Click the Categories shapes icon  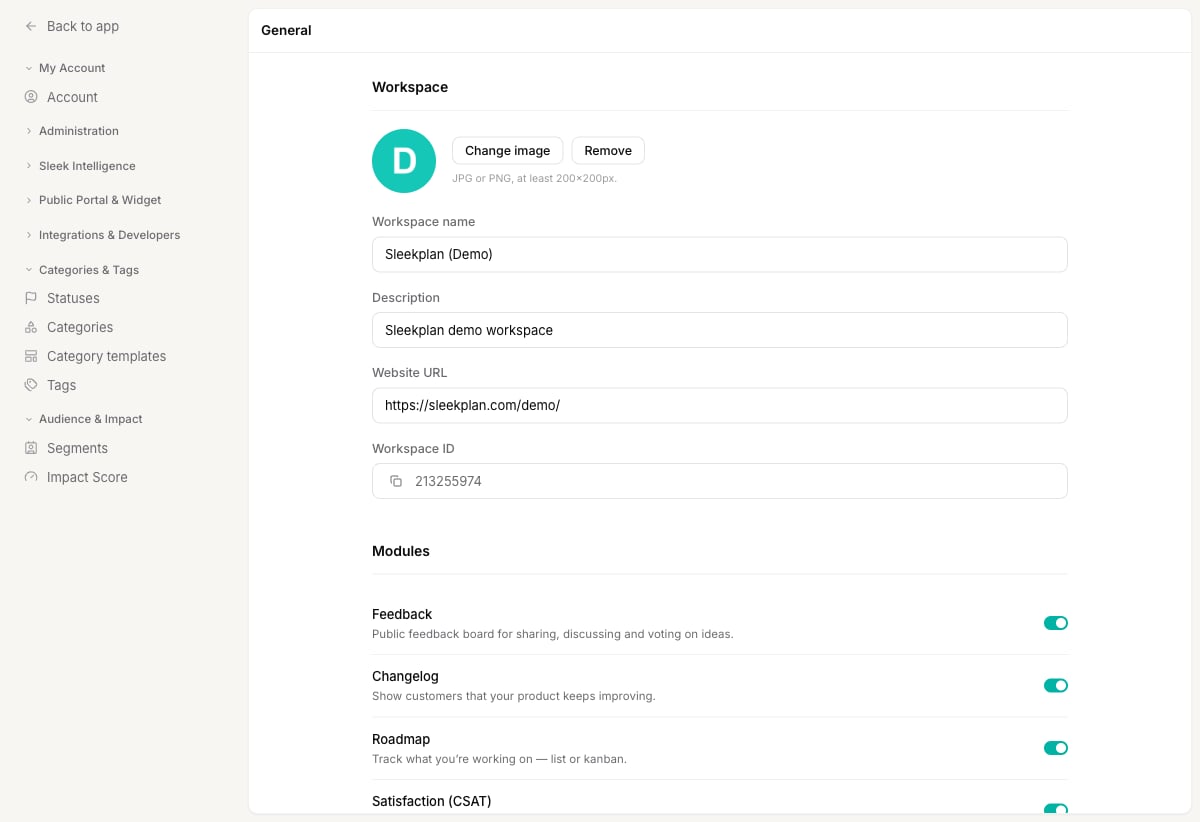[31, 327]
